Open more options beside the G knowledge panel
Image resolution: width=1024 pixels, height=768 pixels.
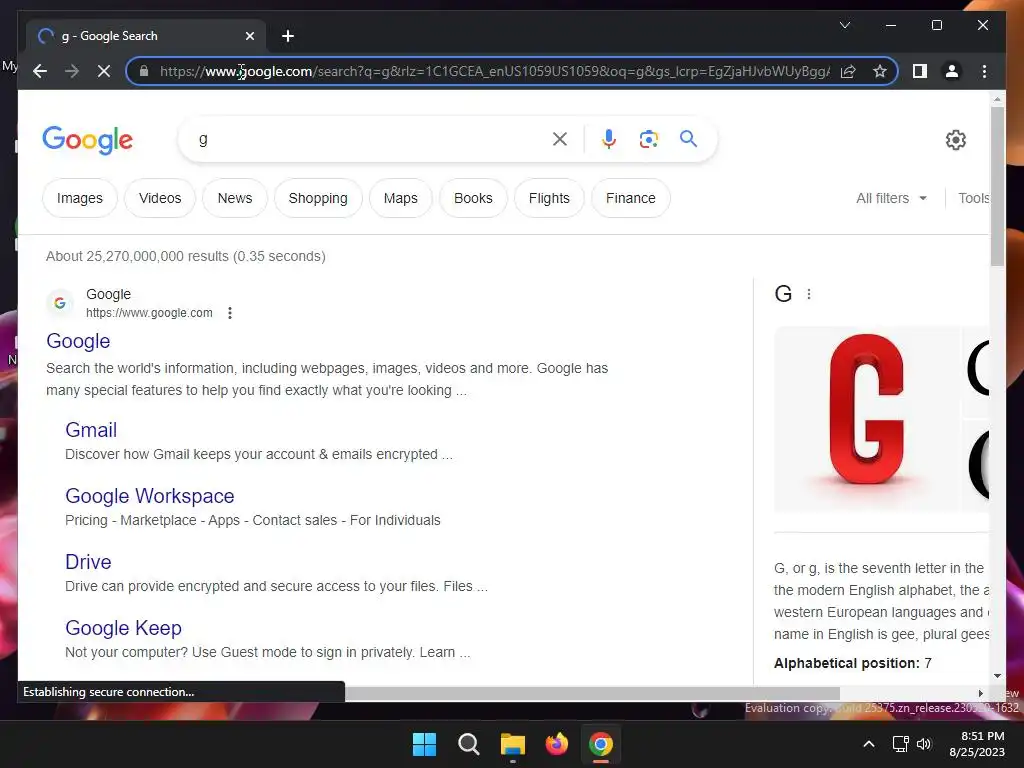(x=808, y=294)
